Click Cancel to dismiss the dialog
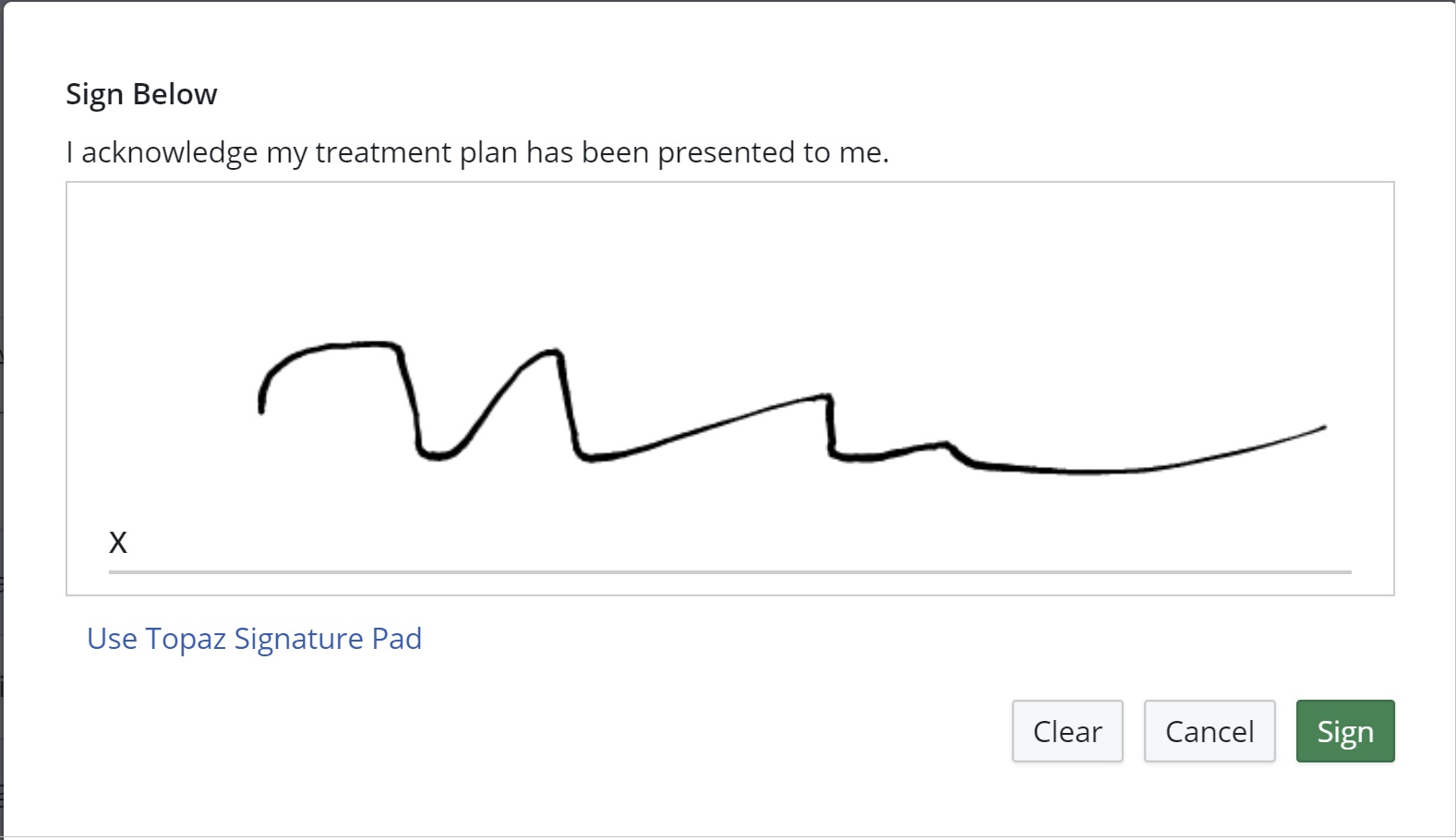The image size is (1456, 840). click(1209, 731)
